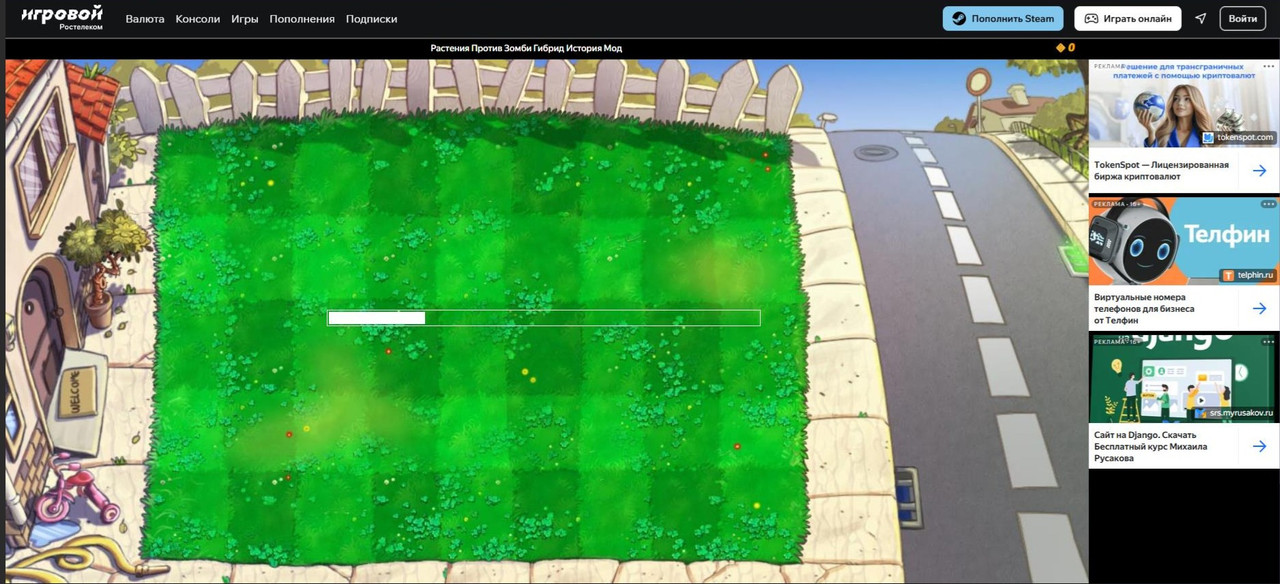Image resolution: width=1280 pixels, height=584 pixels.
Task: Open the options dots on the Django ad
Action: pos(1268,341)
